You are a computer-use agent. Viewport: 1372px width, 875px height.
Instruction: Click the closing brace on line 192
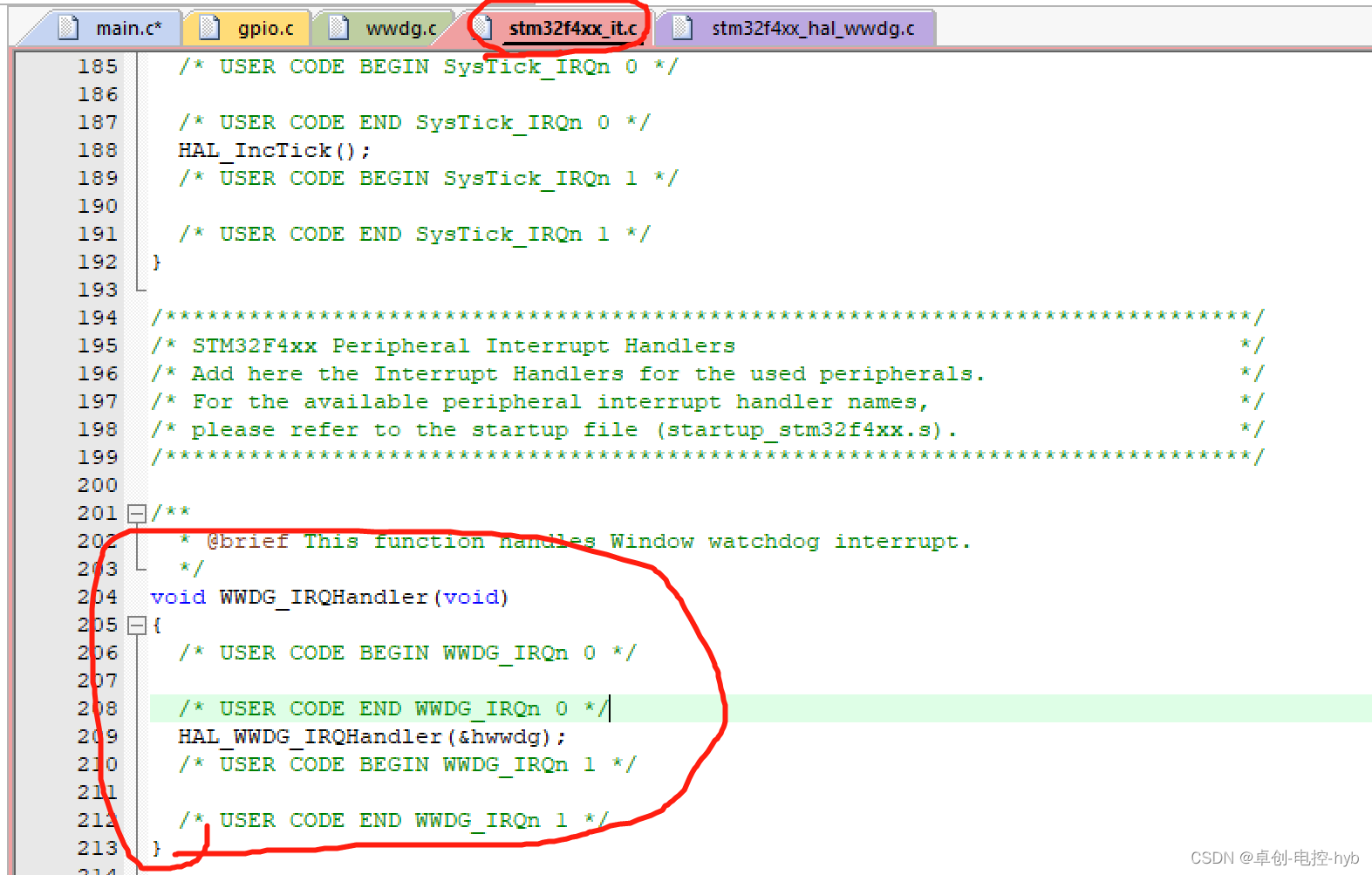pyautogui.click(x=157, y=262)
